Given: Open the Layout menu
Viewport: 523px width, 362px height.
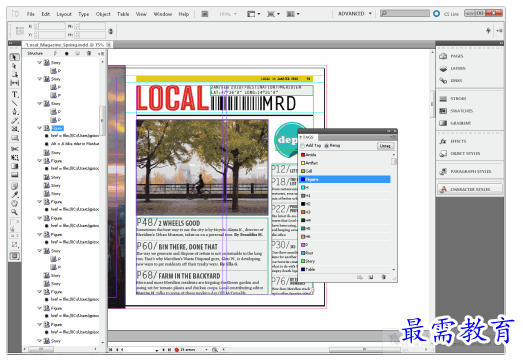Looking at the screenshot, I should click(64, 14).
